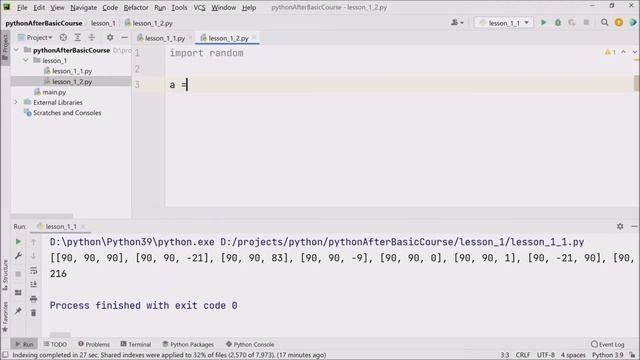Click the CRLF line separator widget
This screenshot has width=640, height=360.
(x=523, y=355)
